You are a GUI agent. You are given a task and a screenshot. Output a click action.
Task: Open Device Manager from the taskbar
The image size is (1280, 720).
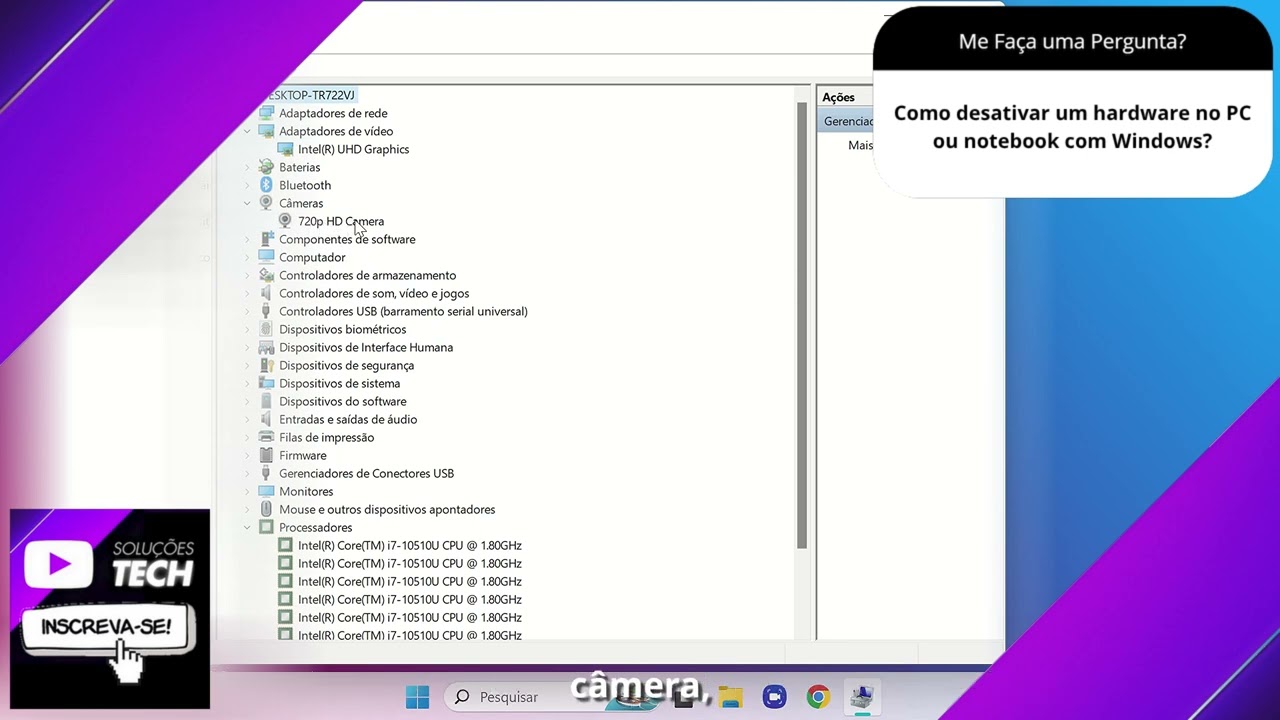pos(862,696)
